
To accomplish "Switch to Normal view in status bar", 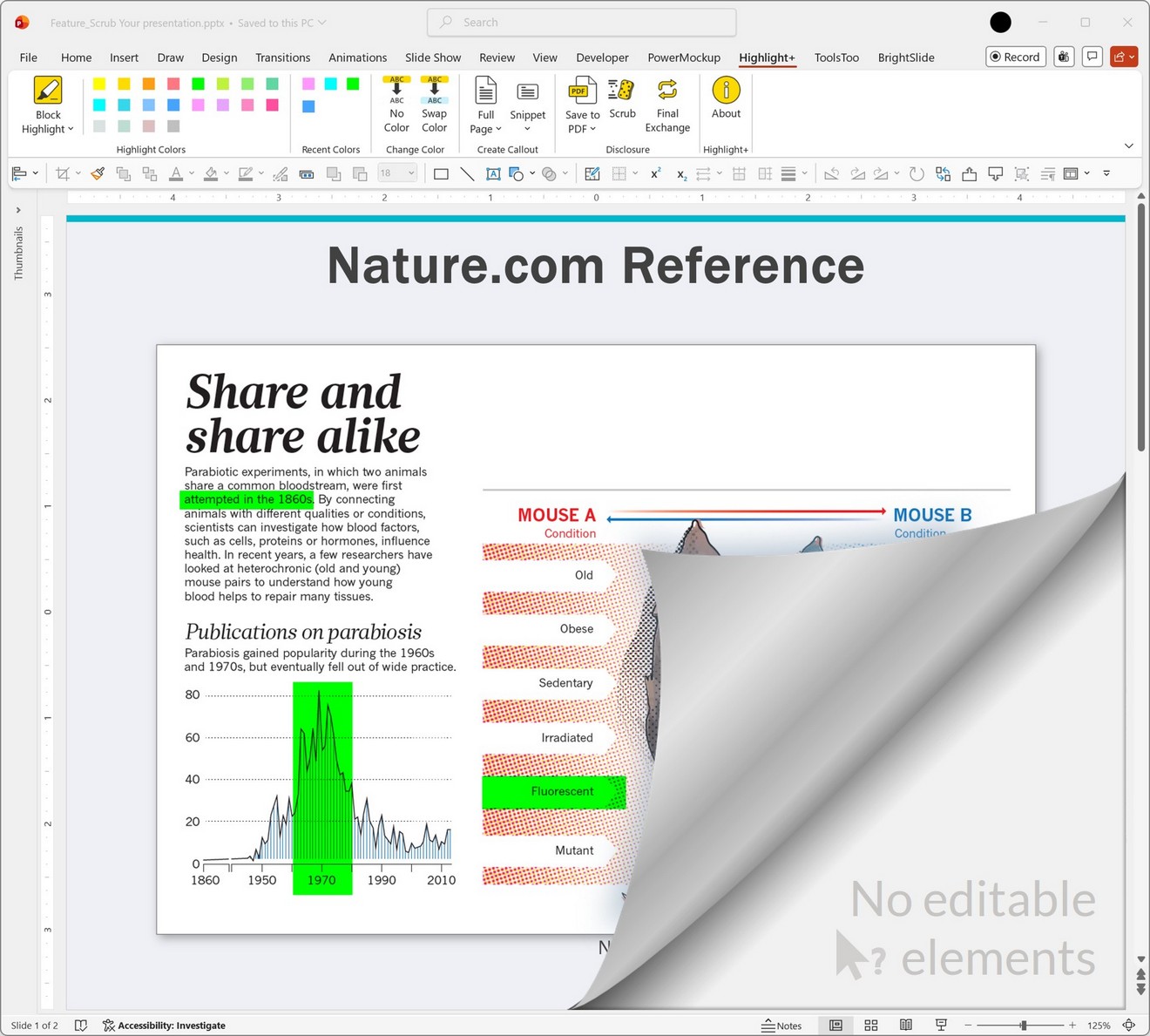I will click(x=835, y=1026).
